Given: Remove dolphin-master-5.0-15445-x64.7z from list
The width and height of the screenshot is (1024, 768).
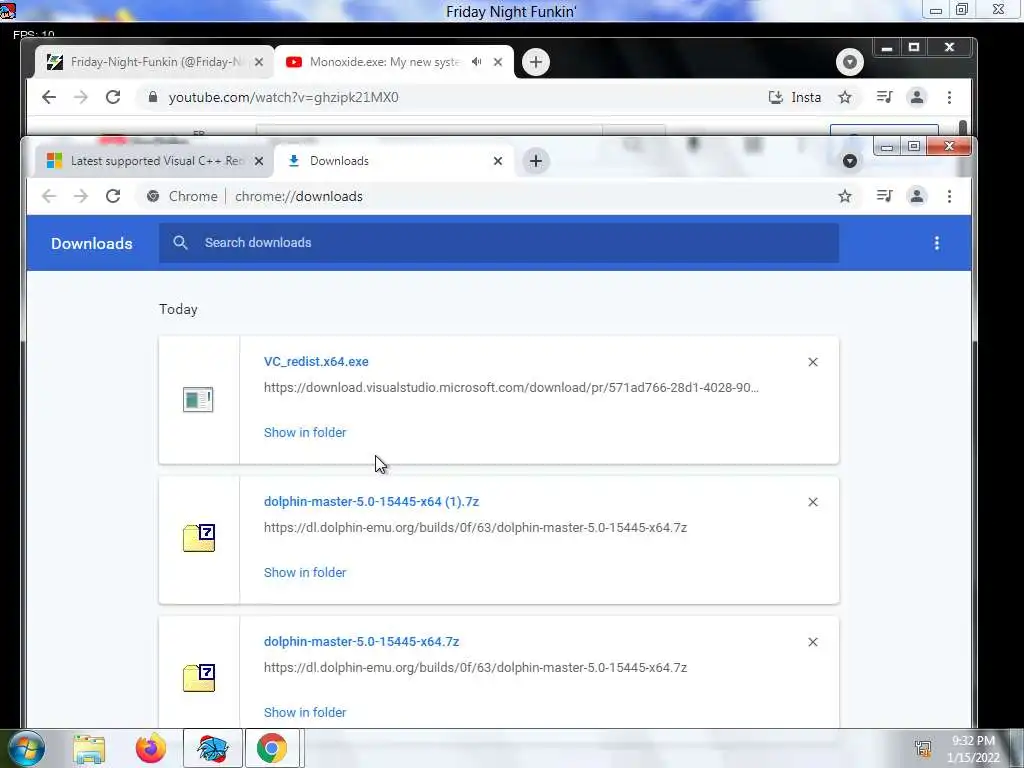Looking at the screenshot, I should click(x=812, y=642).
